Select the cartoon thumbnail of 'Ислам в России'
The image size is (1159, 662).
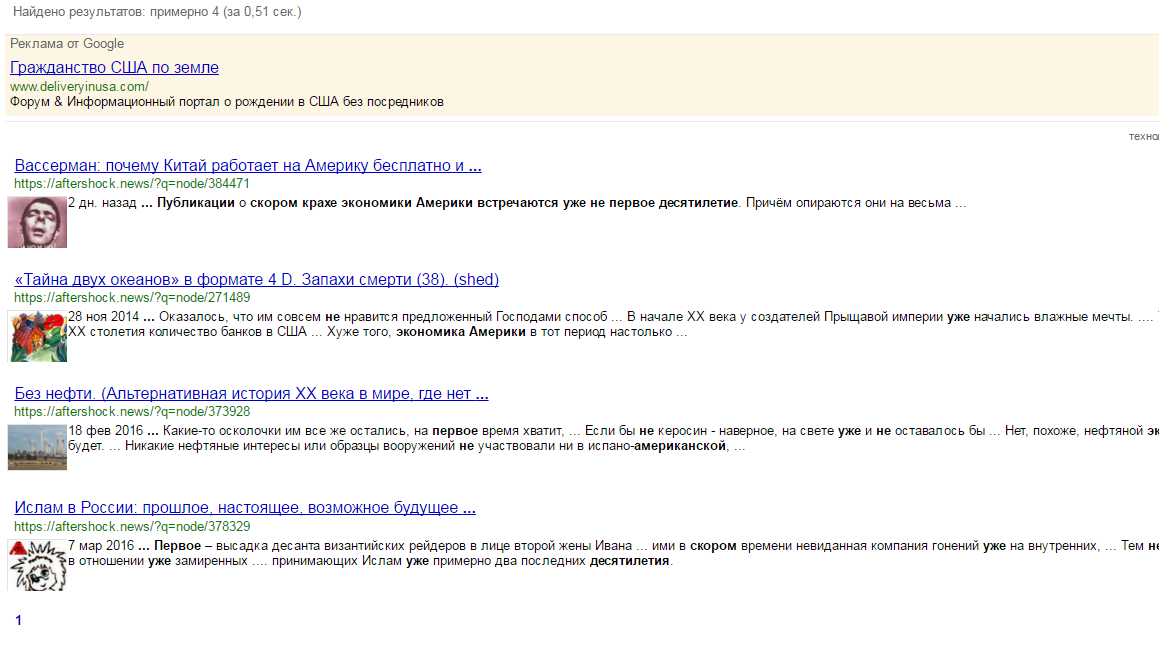(x=37, y=565)
